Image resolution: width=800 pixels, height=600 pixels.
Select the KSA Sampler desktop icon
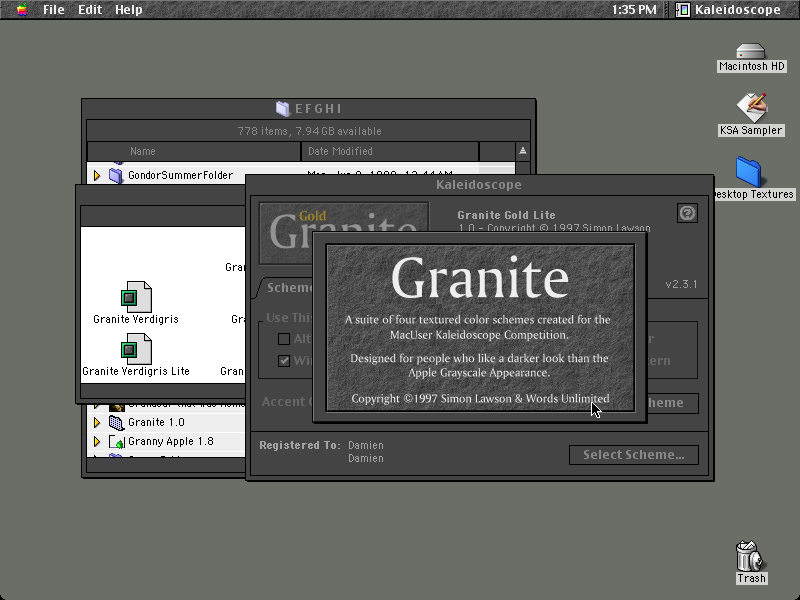(751, 108)
